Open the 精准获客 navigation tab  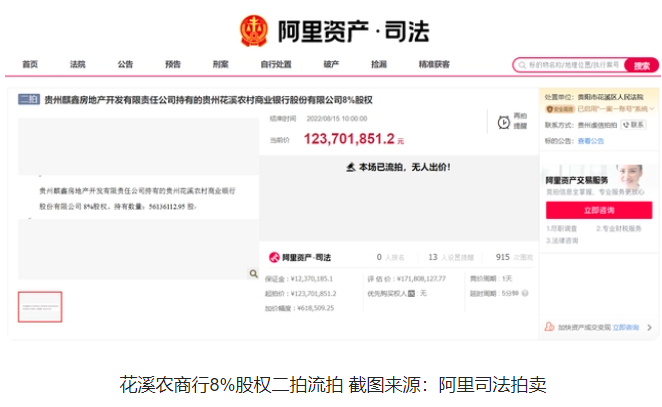(x=434, y=64)
